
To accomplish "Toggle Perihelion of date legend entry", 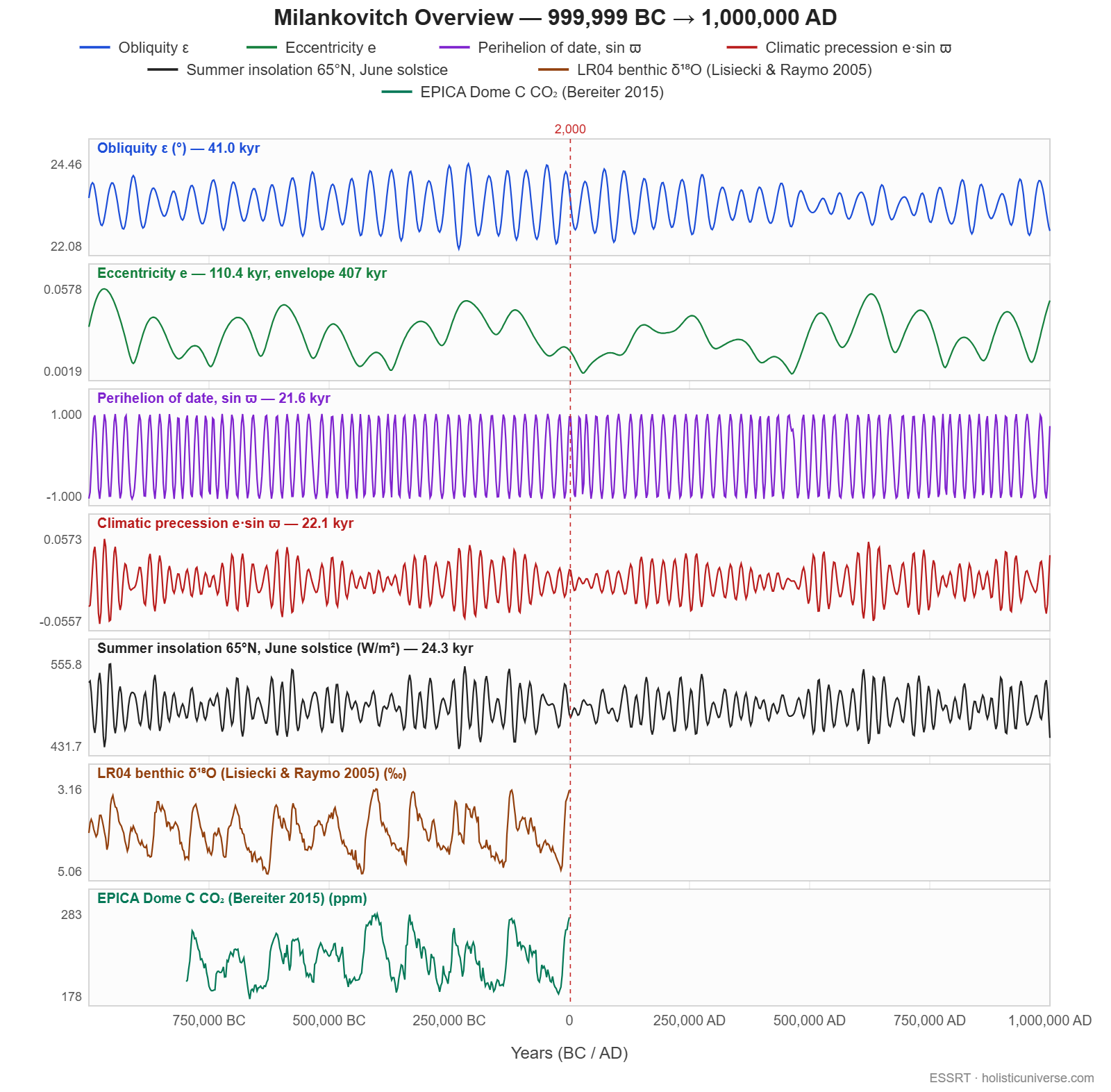I will click(540, 47).
